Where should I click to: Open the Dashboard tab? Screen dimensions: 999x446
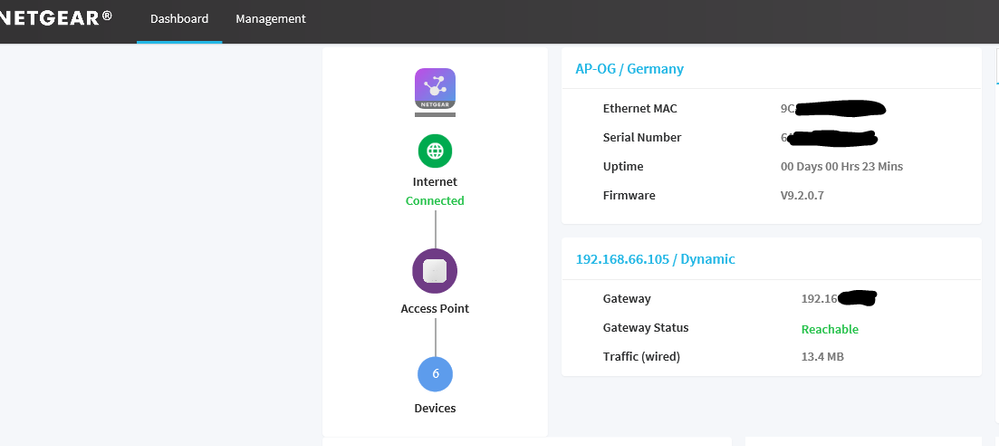179,19
